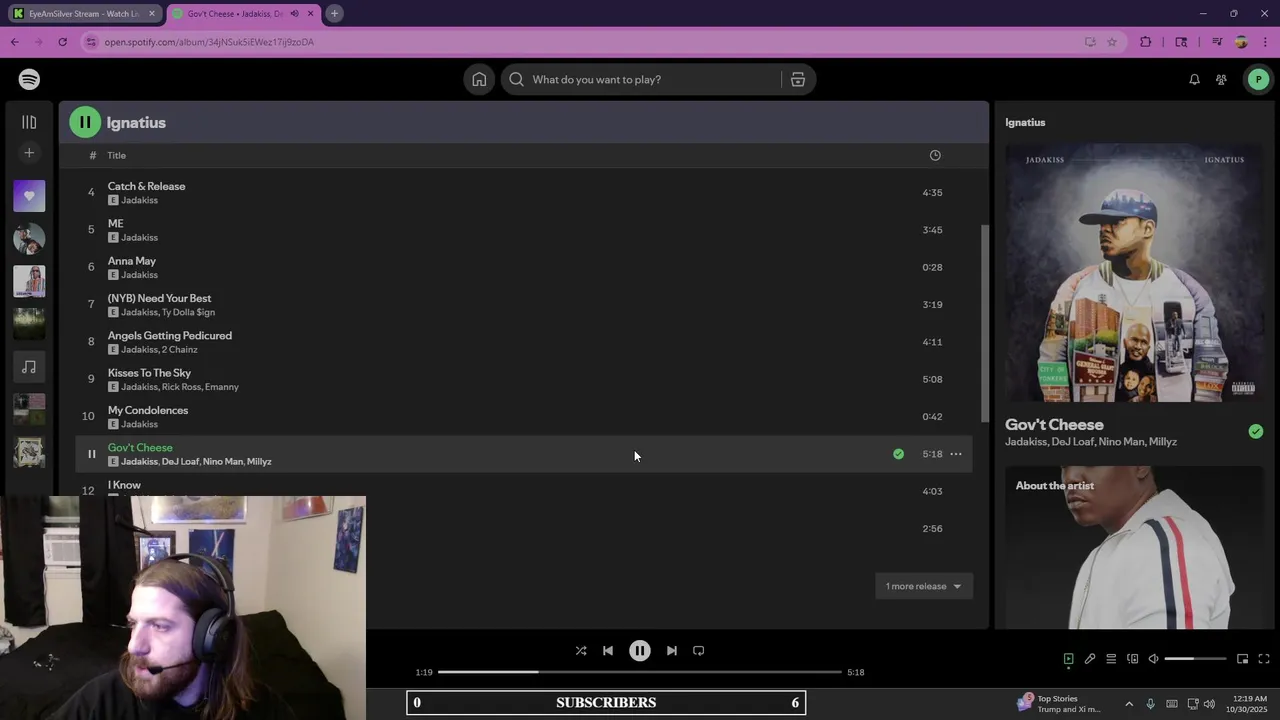Open Millyz link in Now Playing panel
This screenshot has height=720, width=1280.
[1162, 442]
